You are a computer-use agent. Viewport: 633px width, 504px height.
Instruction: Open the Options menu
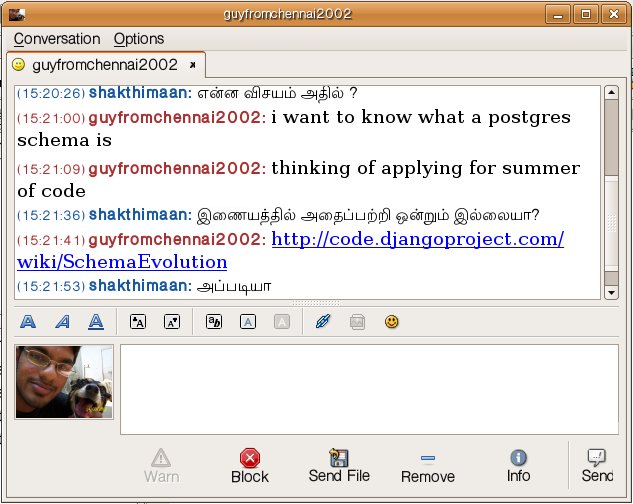138,39
